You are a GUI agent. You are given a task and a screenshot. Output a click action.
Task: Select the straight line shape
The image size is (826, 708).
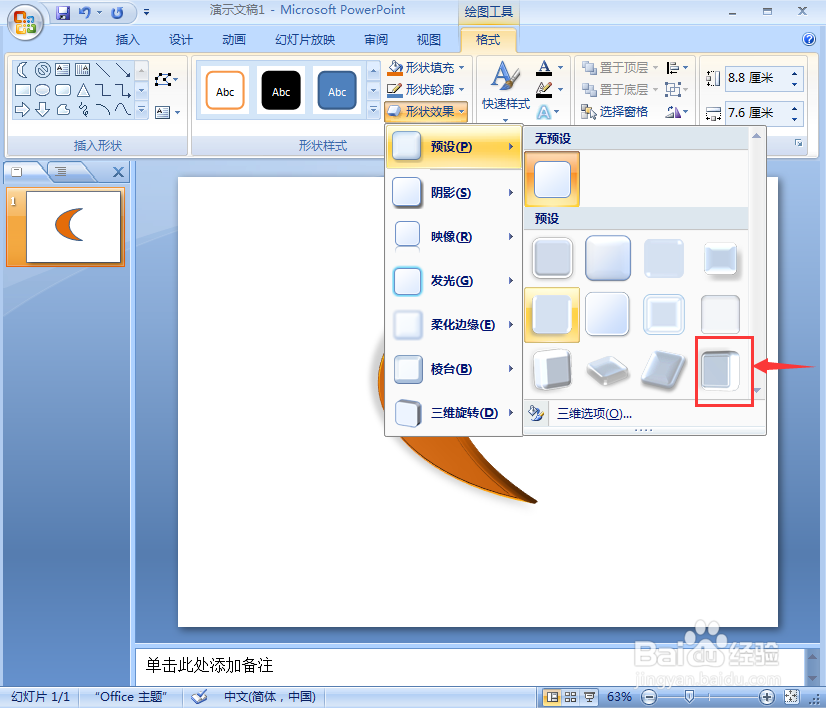point(103,70)
